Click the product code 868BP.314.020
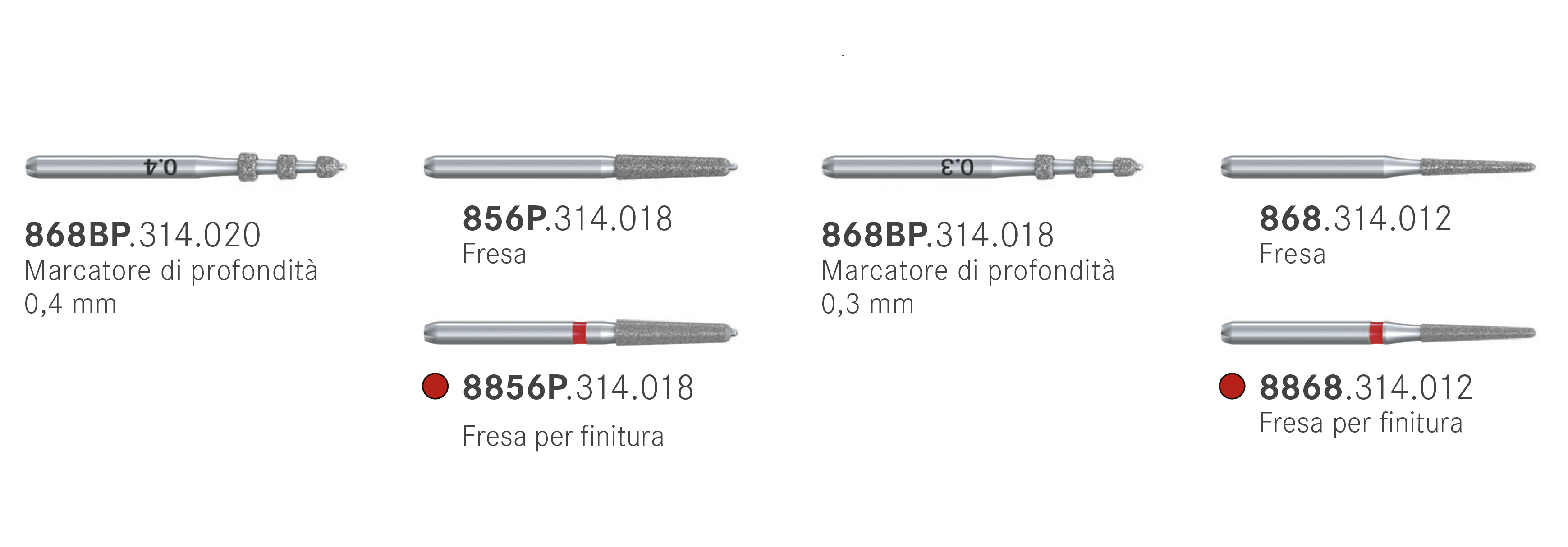Image resolution: width=1568 pixels, height=547 pixels. point(142,235)
